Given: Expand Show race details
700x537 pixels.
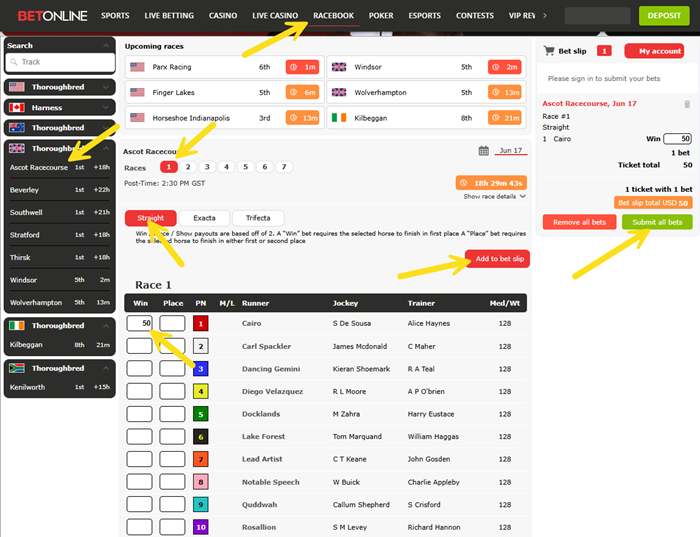Looking at the screenshot, I should [495, 197].
